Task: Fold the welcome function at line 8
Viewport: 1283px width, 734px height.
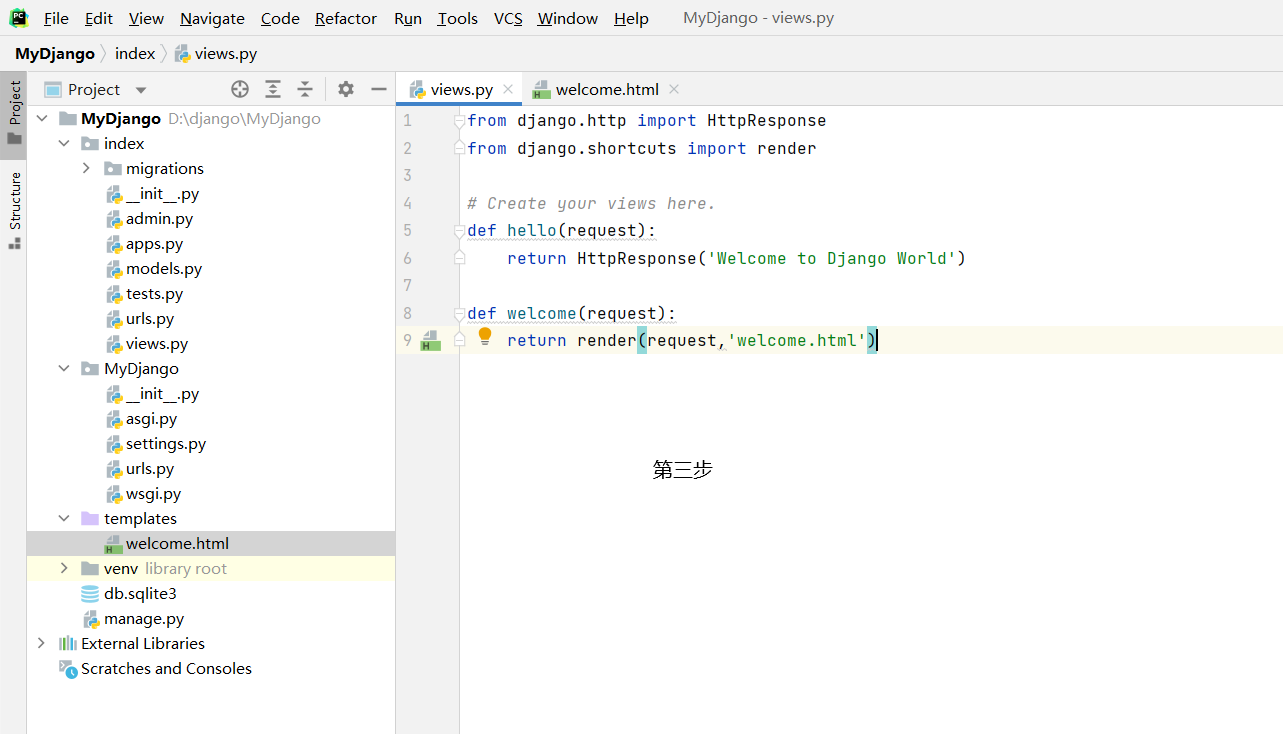Action: coord(459,313)
